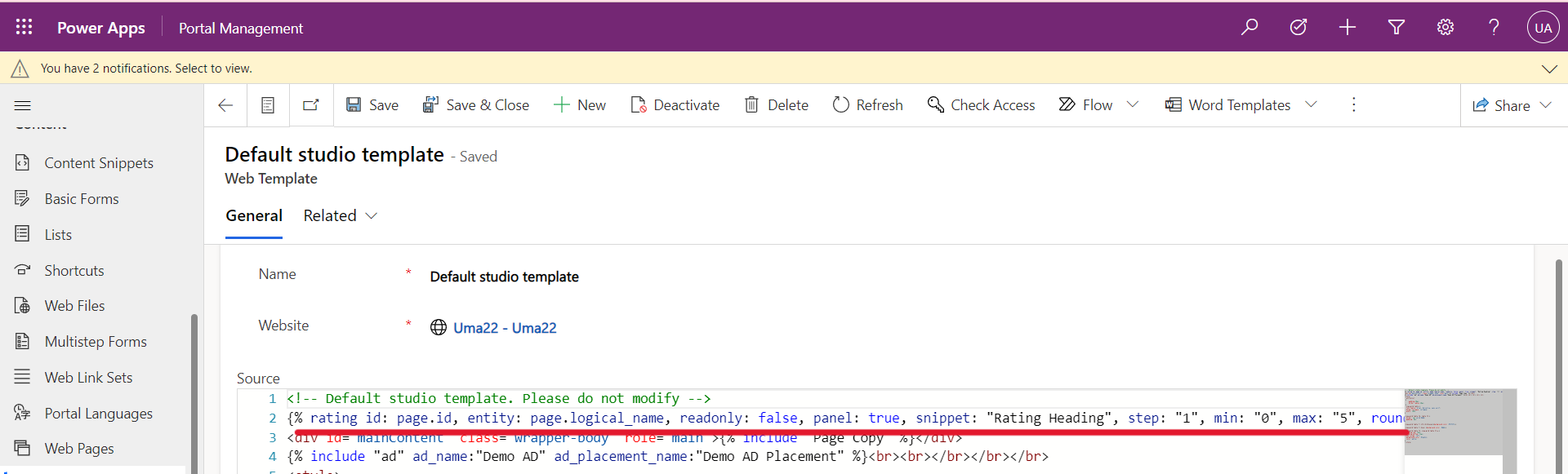Open the Related tab dropdown
Image resolution: width=1568 pixels, height=474 pixels.
[341, 216]
